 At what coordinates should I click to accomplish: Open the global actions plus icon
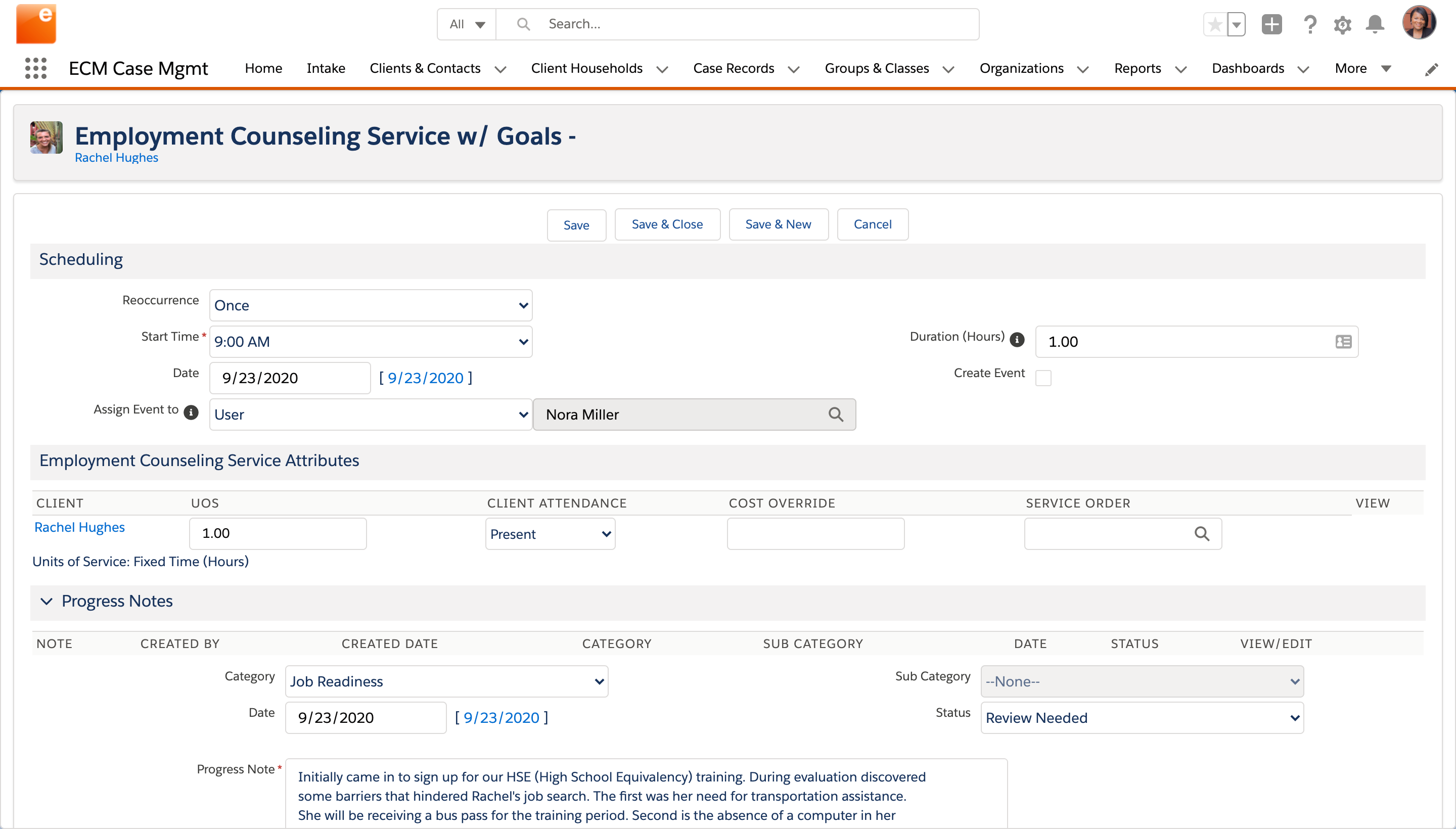pos(1271,24)
